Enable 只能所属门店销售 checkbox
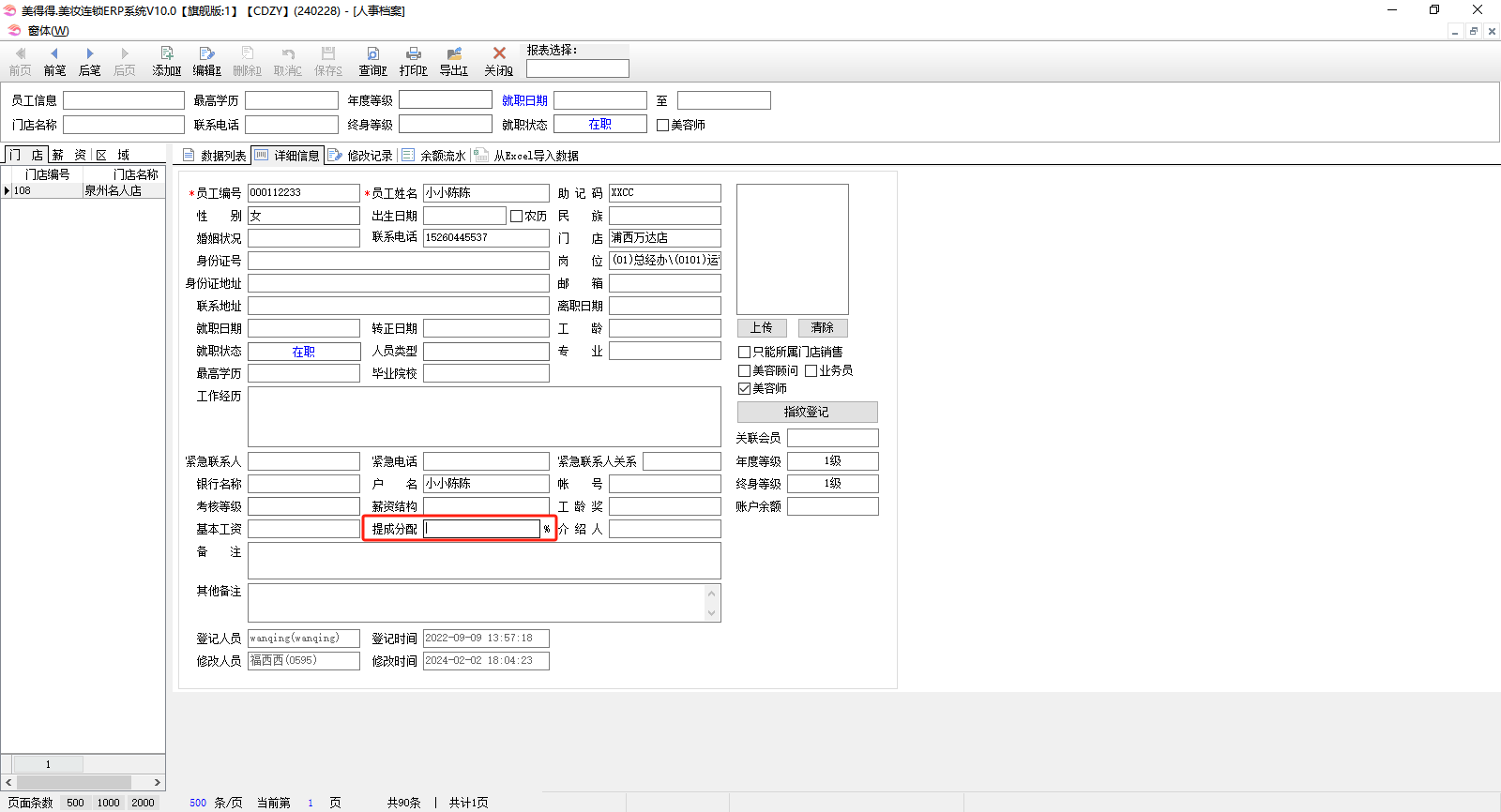This screenshot has height=812, width=1501. click(x=744, y=353)
